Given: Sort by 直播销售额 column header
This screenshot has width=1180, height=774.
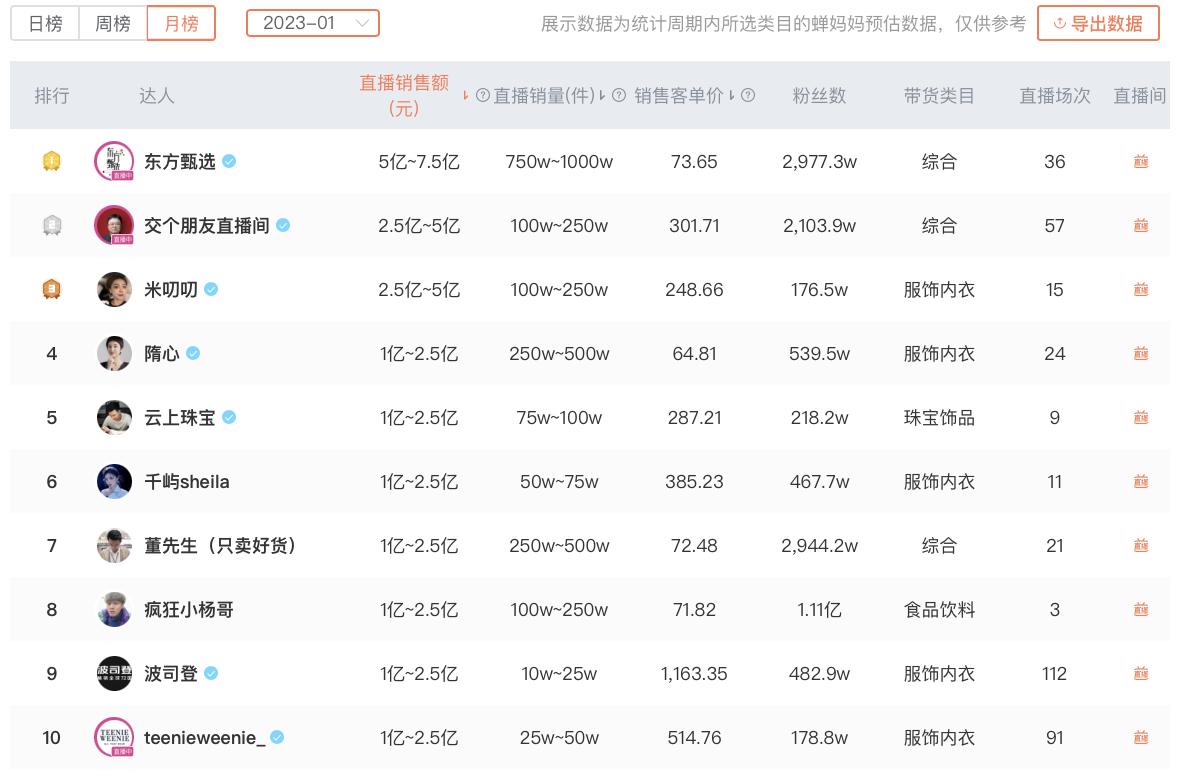Looking at the screenshot, I should [404, 95].
